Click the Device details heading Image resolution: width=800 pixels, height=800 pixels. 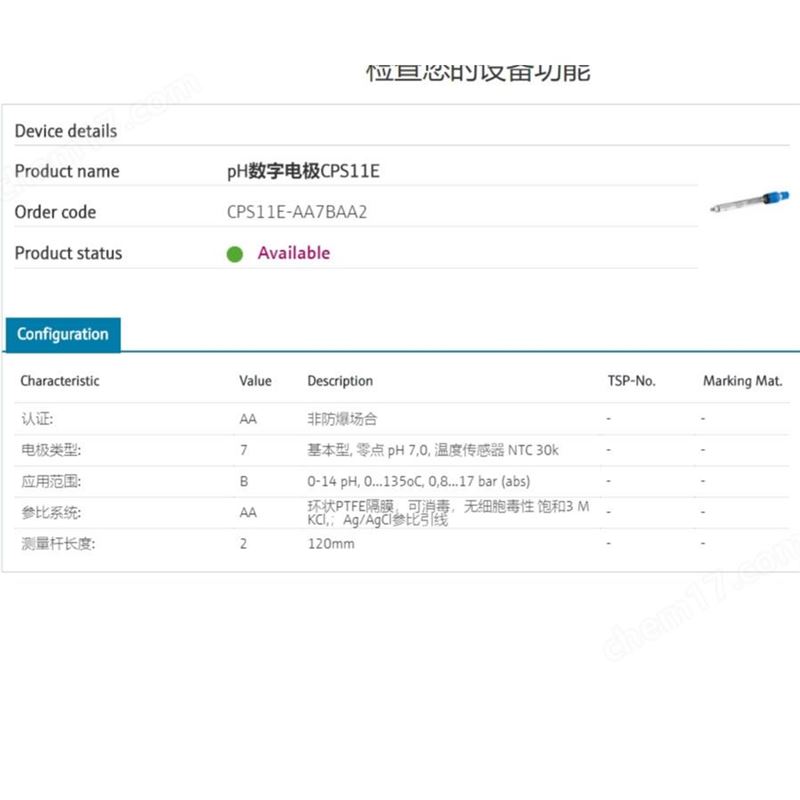[66, 131]
